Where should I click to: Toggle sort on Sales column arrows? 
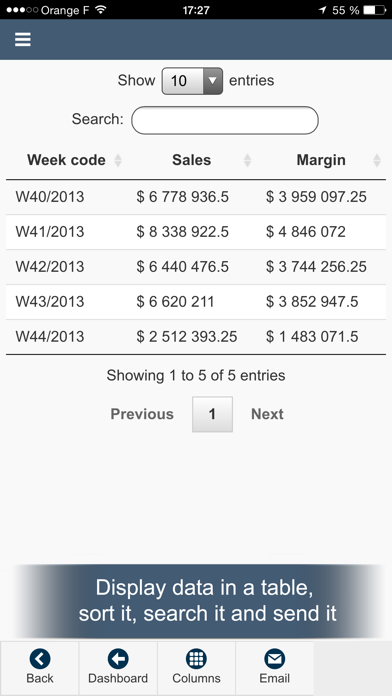pos(248,160)
